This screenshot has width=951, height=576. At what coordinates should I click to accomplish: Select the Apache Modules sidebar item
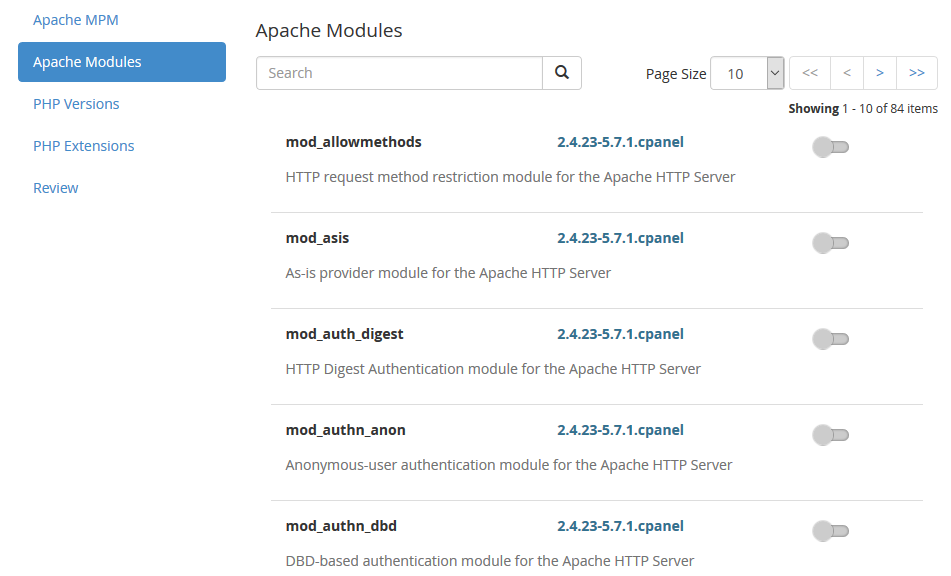click(x=122, y=62)
